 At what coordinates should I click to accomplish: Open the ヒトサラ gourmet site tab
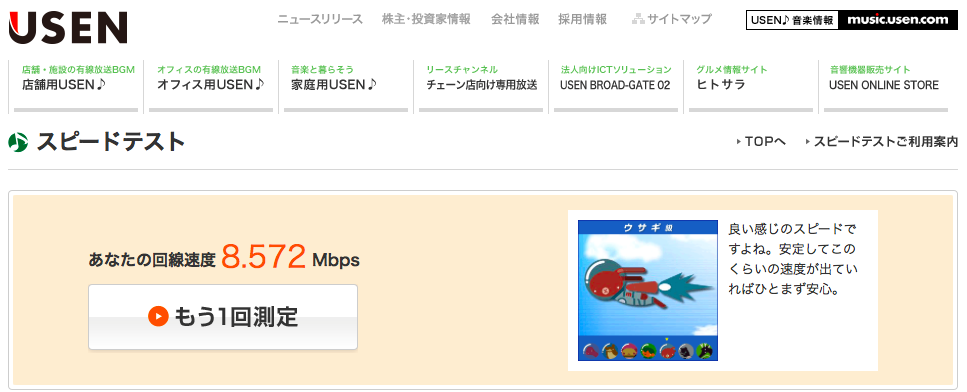click(751, 86)
